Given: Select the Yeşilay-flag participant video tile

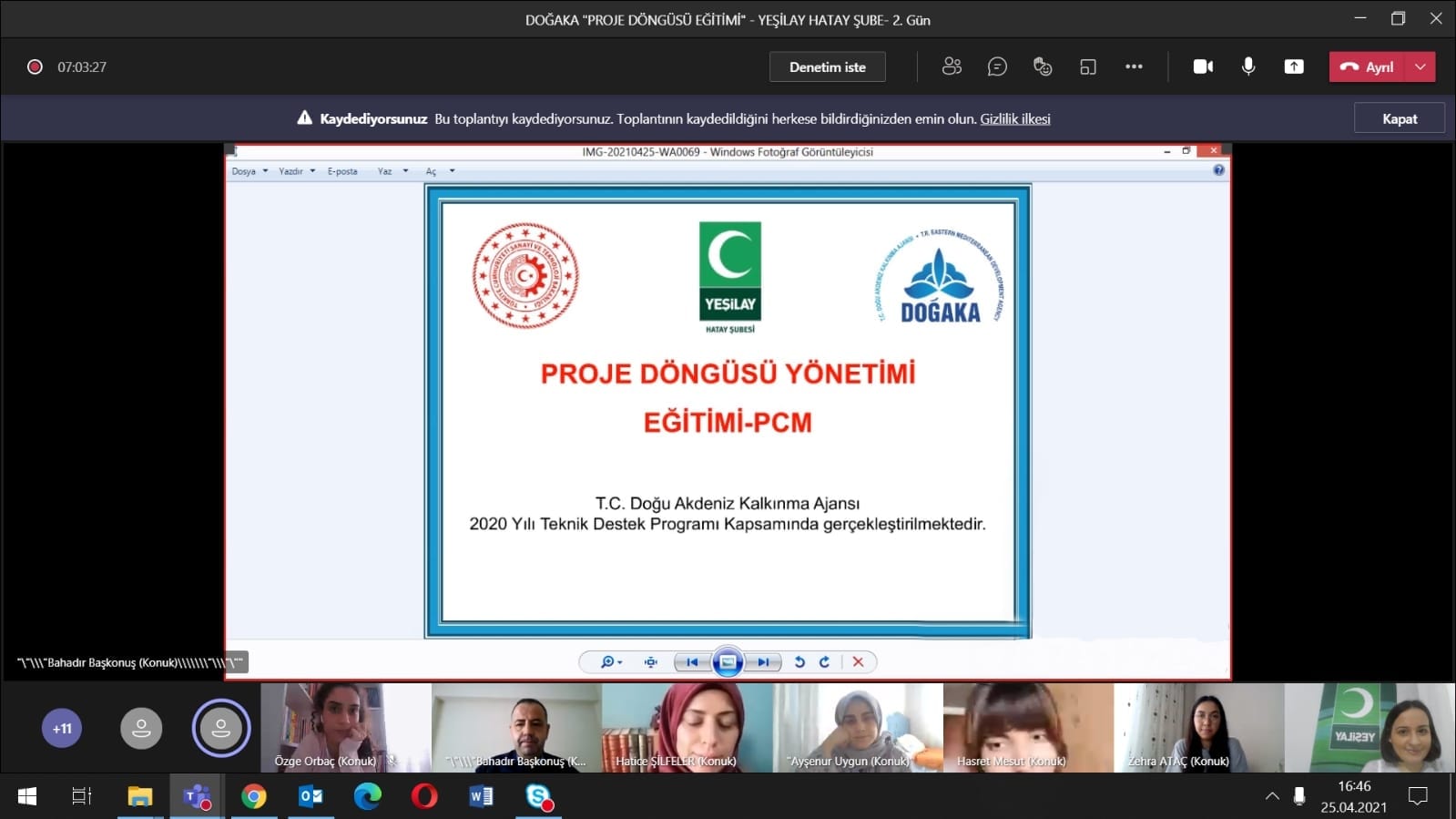Looking at the screenshot, I should pos(1370,727).
